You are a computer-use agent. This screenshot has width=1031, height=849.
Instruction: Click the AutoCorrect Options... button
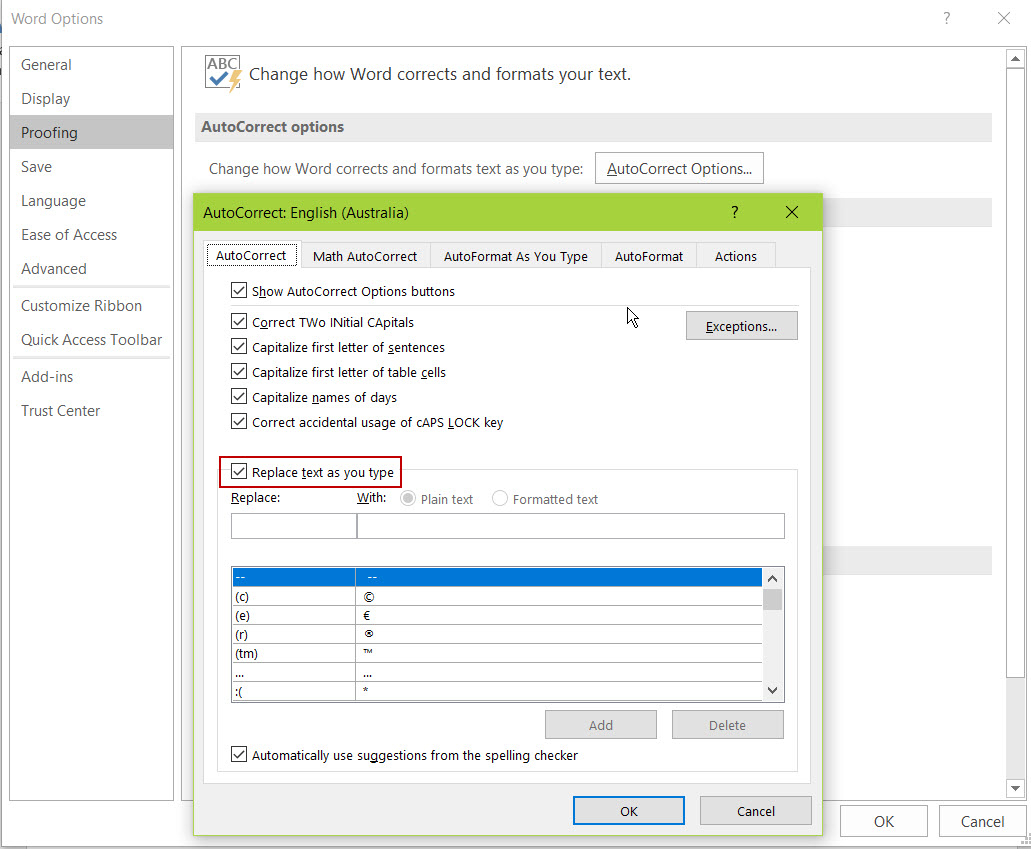pyautogui.click(x=679, y=168)
